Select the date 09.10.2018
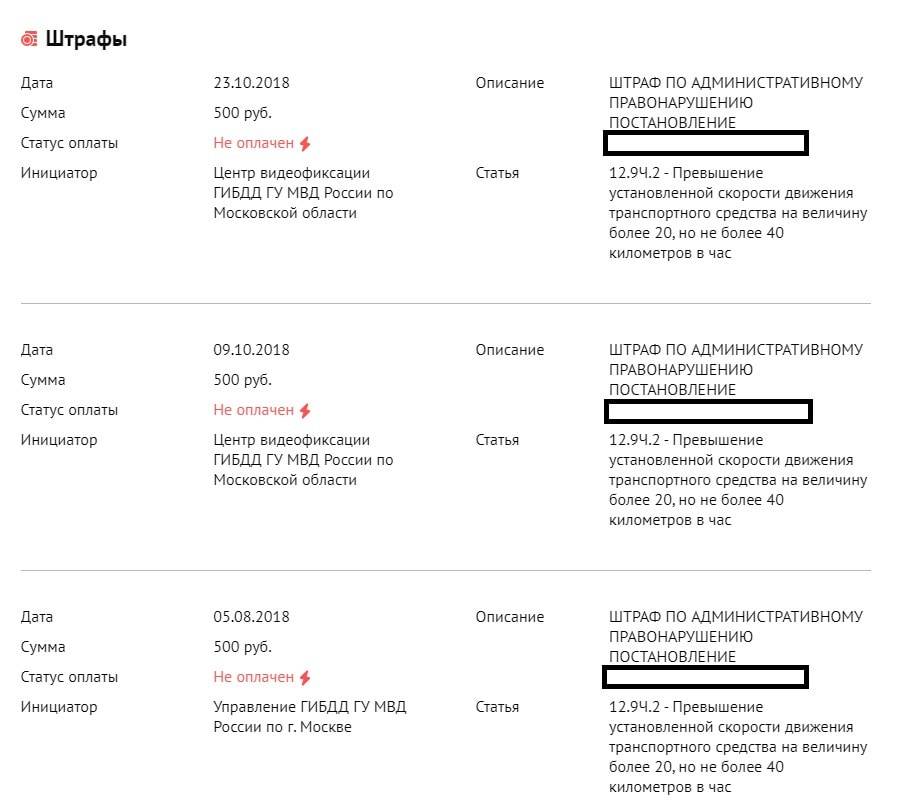Image resolution: width=897 pixels, height=806 pixels. tap(251, 350)
